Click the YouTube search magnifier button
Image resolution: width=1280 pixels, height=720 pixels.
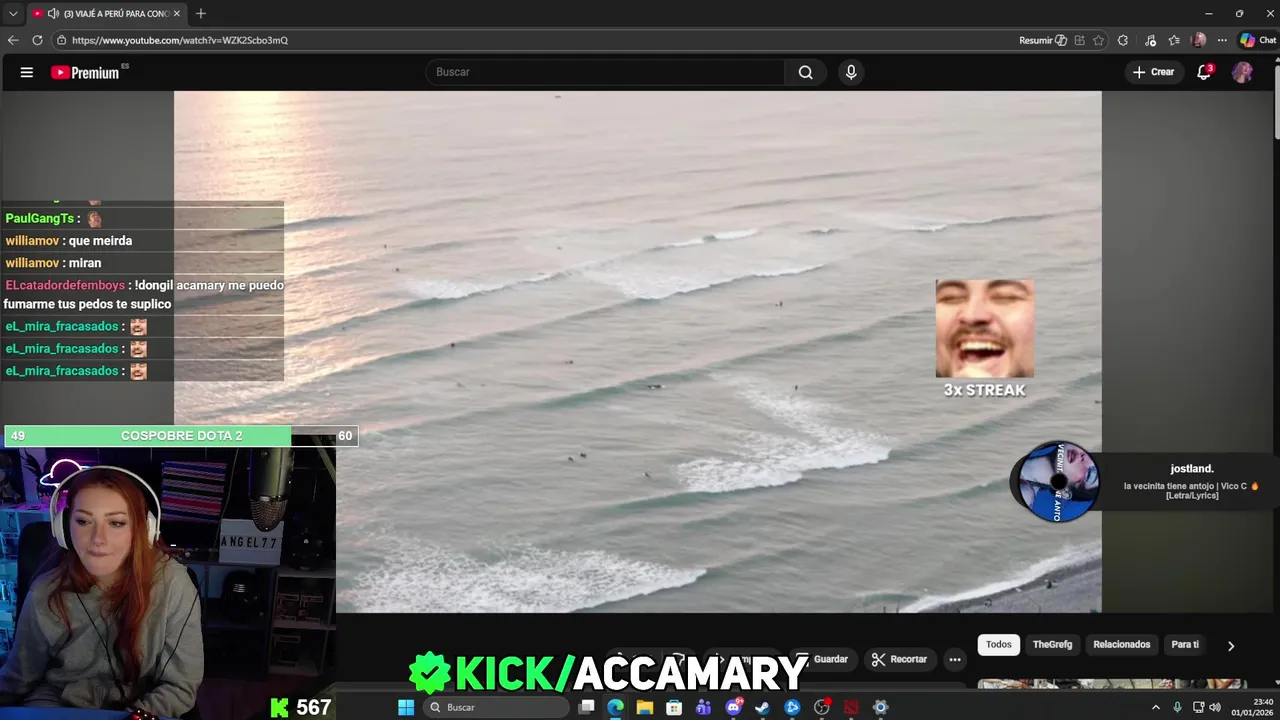[x=805, y=72]
